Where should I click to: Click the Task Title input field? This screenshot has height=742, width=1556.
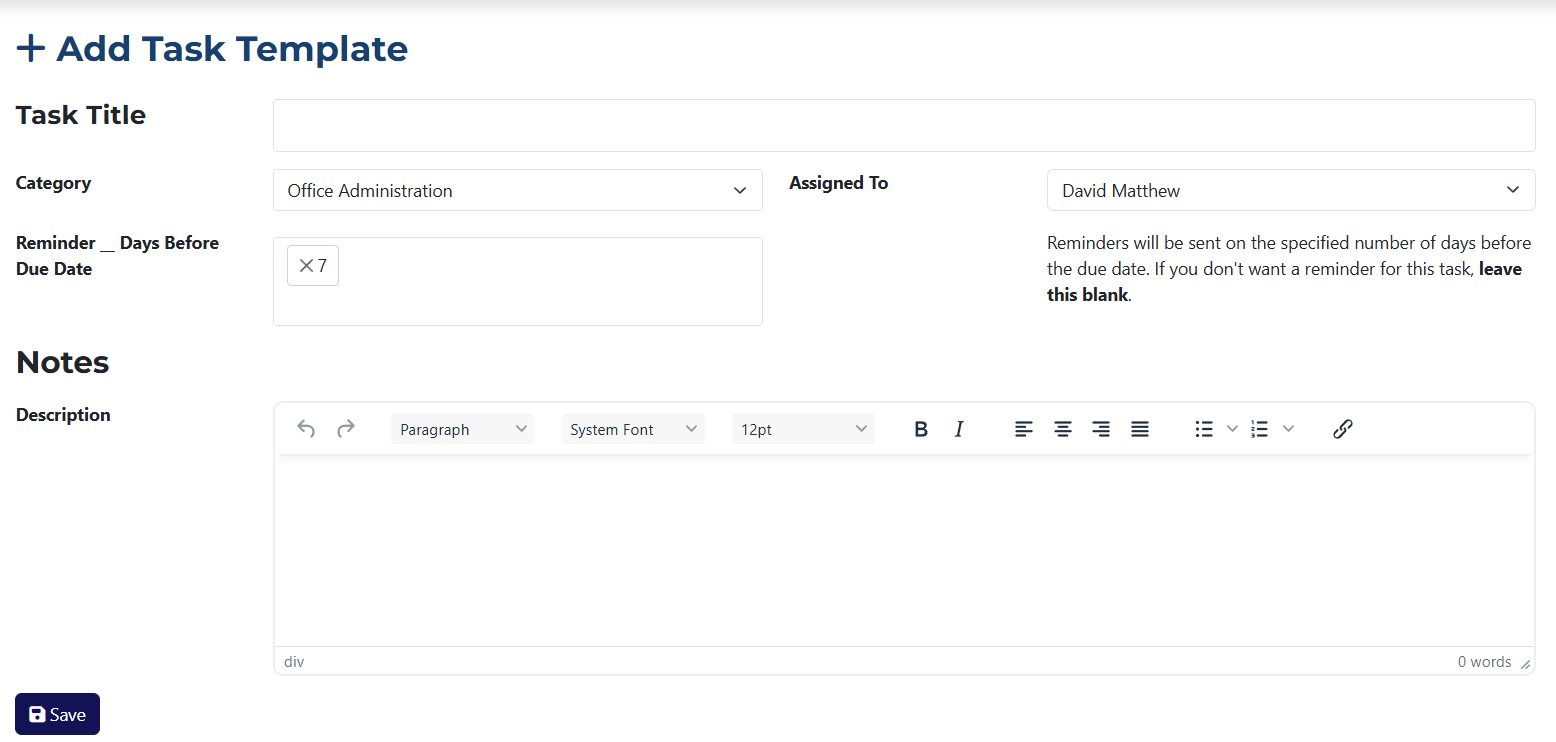(903, 125)
